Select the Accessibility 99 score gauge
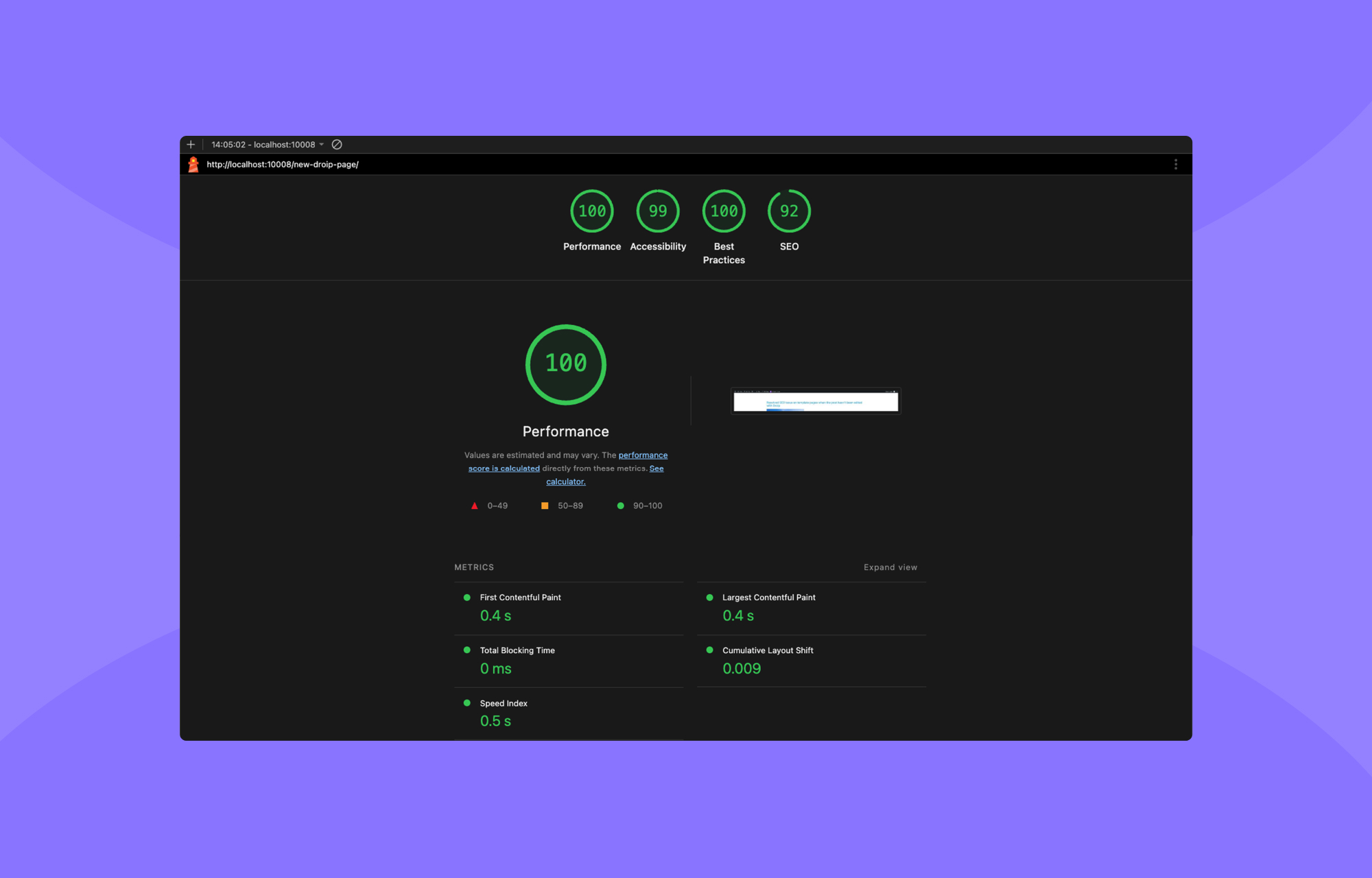The width and height of the screenshot is (1372, 878). pos(657,211)
